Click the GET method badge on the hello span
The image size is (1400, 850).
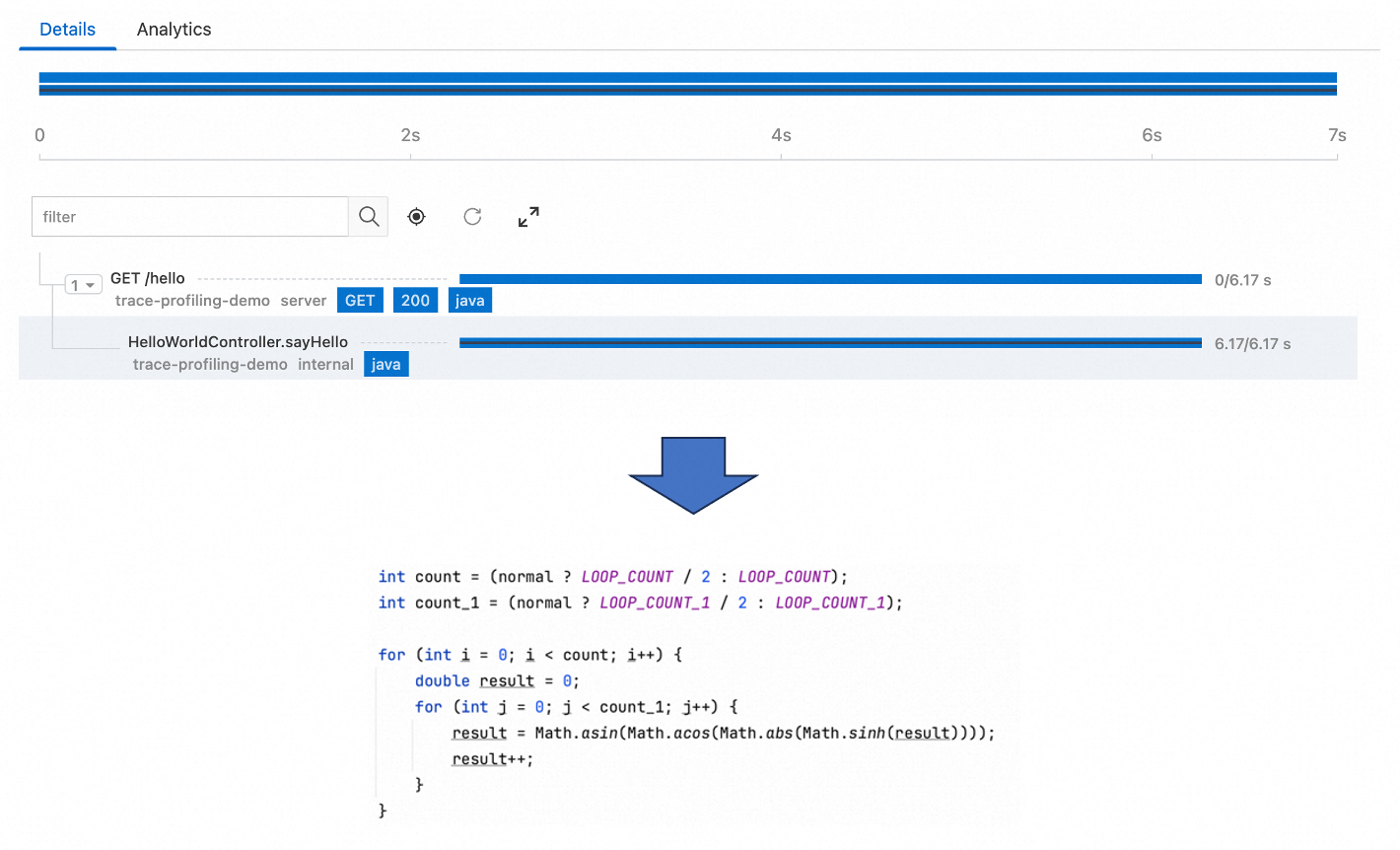(360, 300)
